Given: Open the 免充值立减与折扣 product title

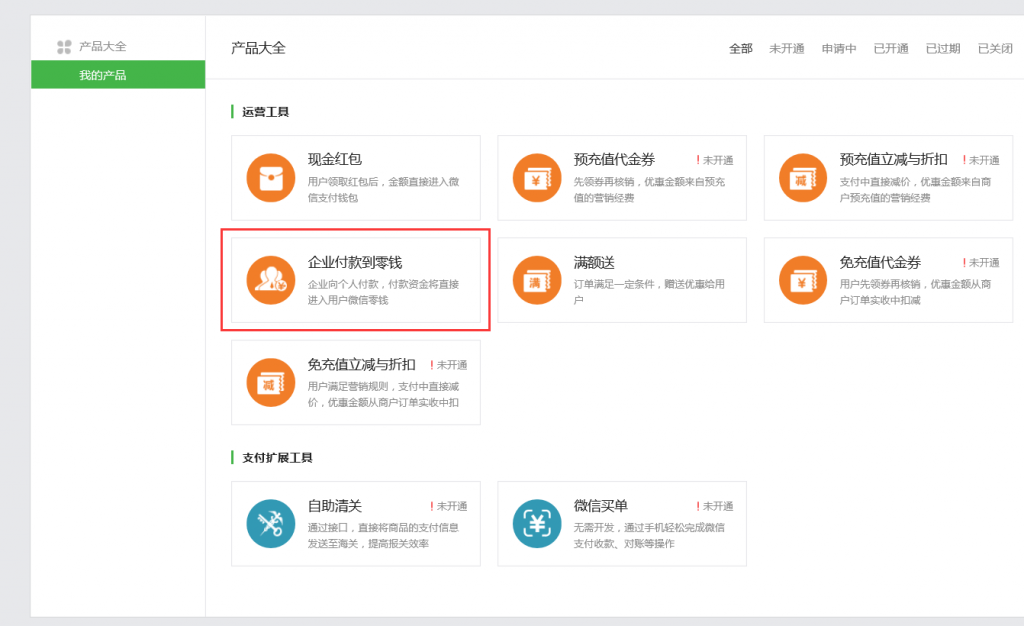Looking at the screenshot, I should (361, 364).
